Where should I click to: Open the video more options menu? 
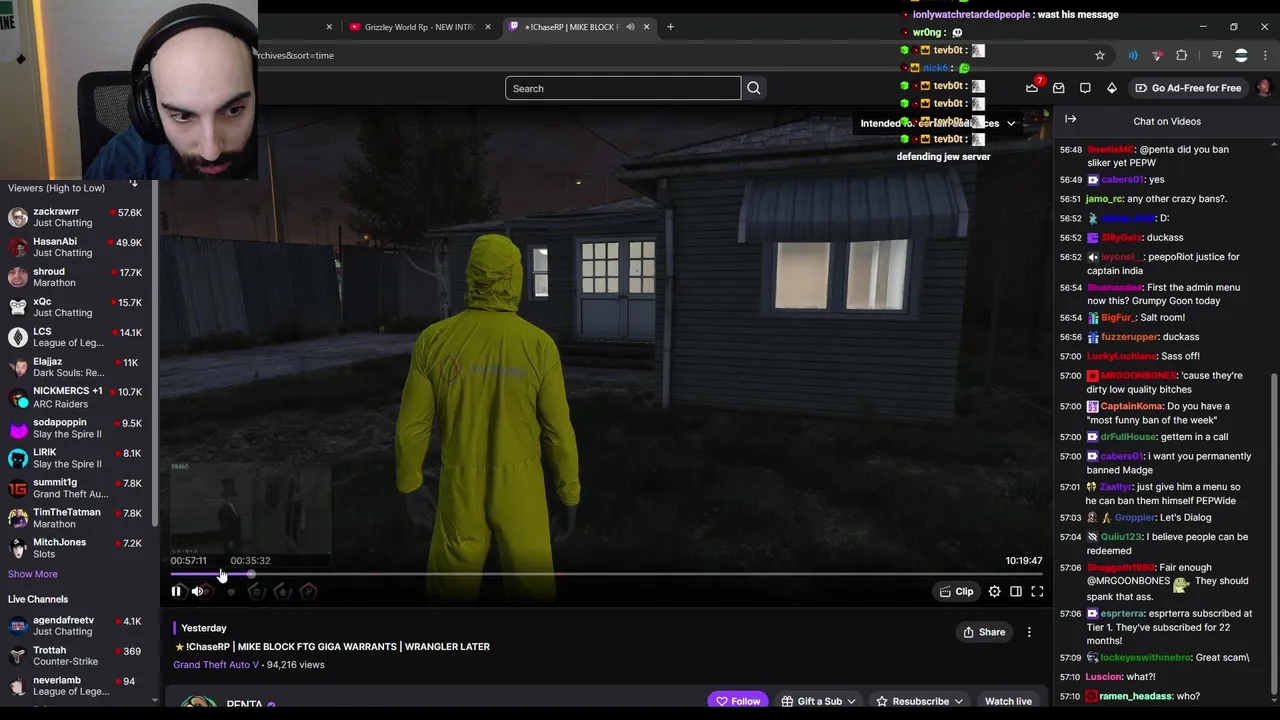pyautogui.click(x=1029, y=632)
